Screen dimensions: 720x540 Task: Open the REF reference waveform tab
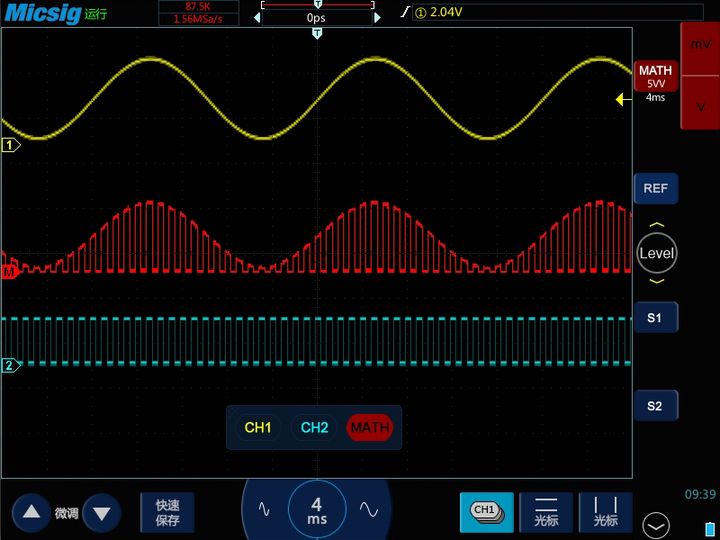656,188
